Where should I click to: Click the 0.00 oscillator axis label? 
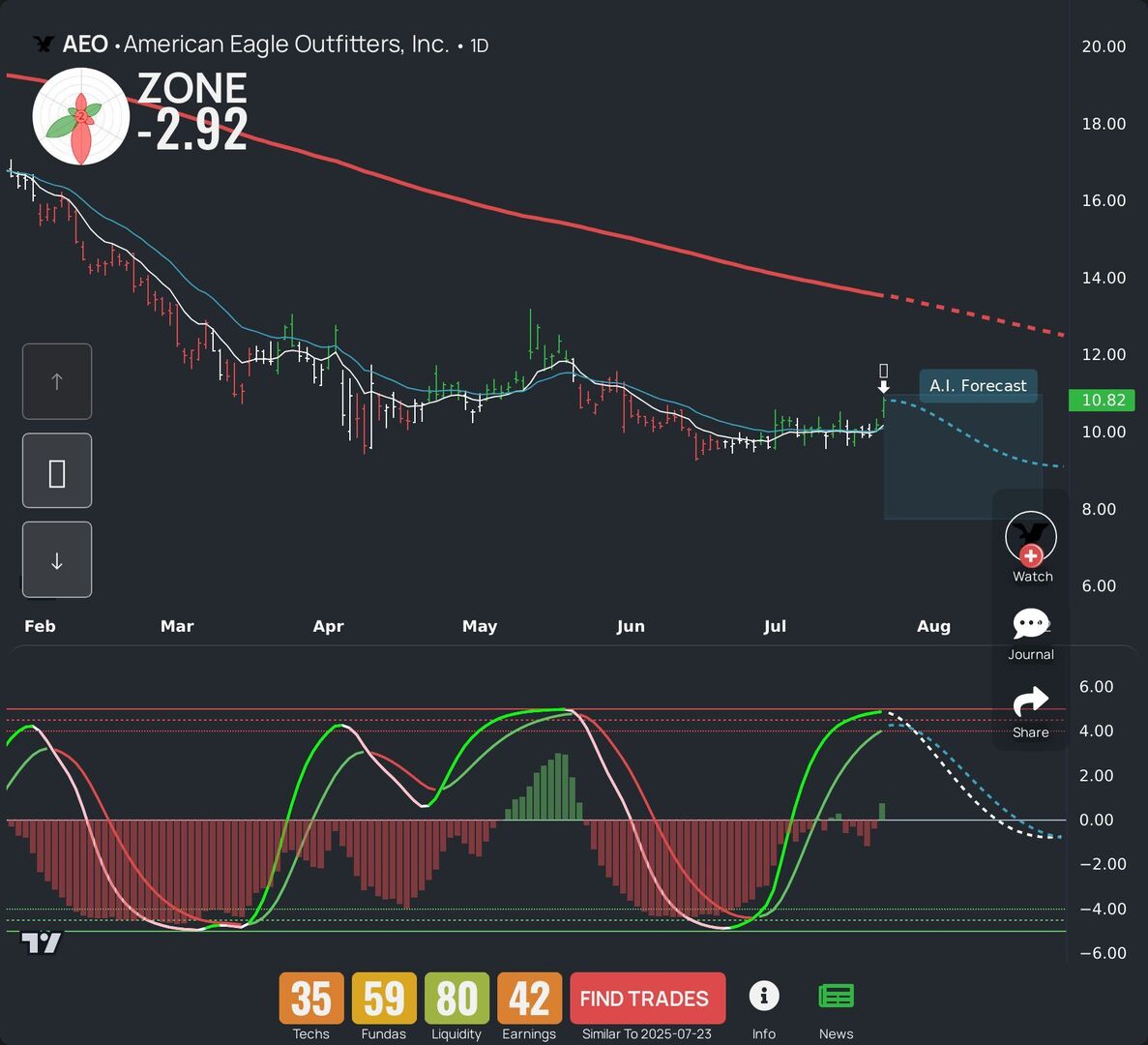point(1096,820)
